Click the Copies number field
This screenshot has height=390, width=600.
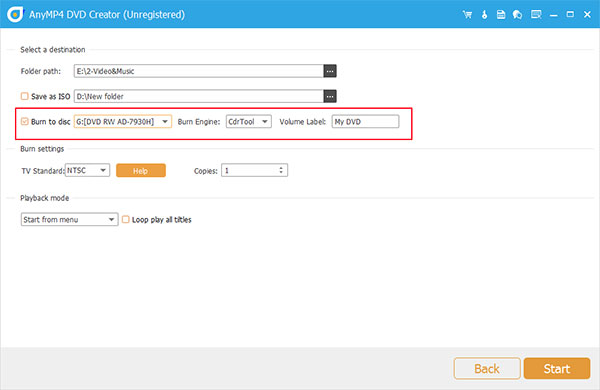[x=254, y=170]
